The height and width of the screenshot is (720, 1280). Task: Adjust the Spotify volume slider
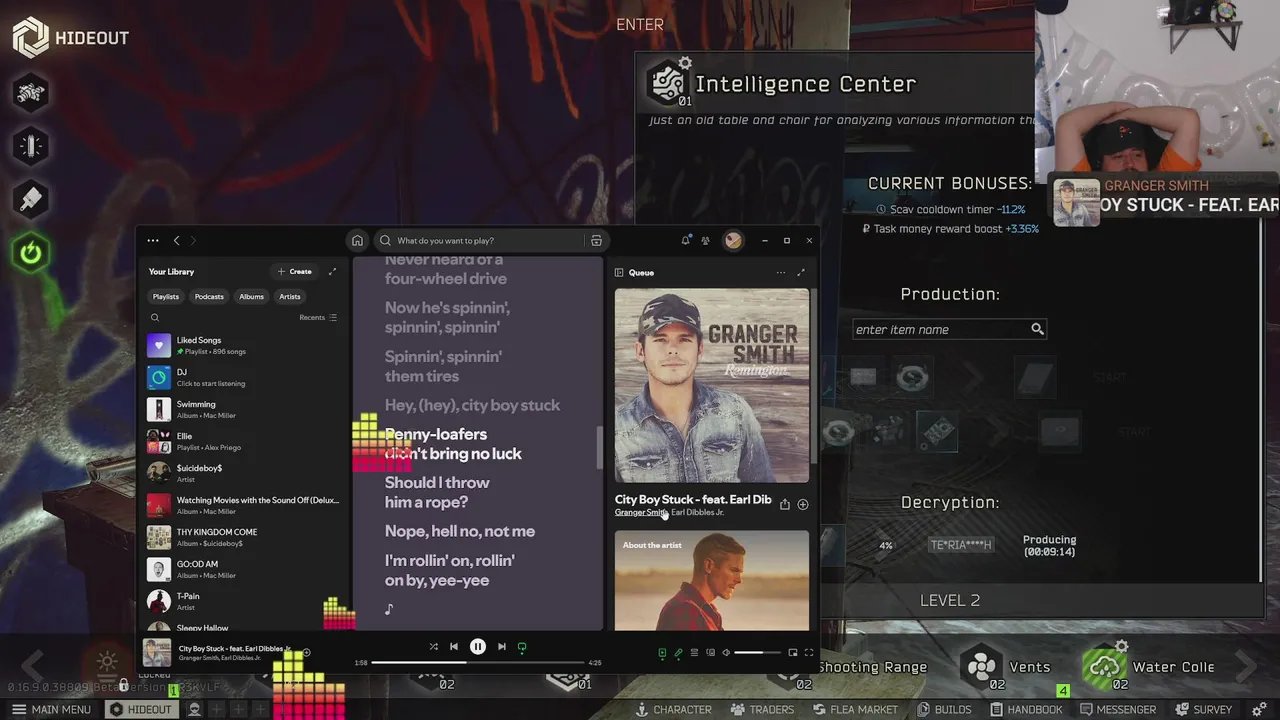[x=757, y=653]
